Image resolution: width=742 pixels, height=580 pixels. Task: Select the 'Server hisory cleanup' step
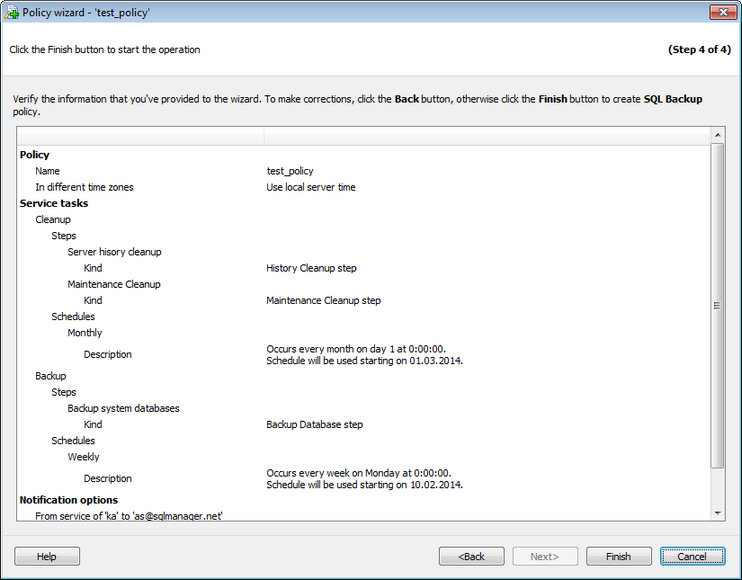coord(114,252)
